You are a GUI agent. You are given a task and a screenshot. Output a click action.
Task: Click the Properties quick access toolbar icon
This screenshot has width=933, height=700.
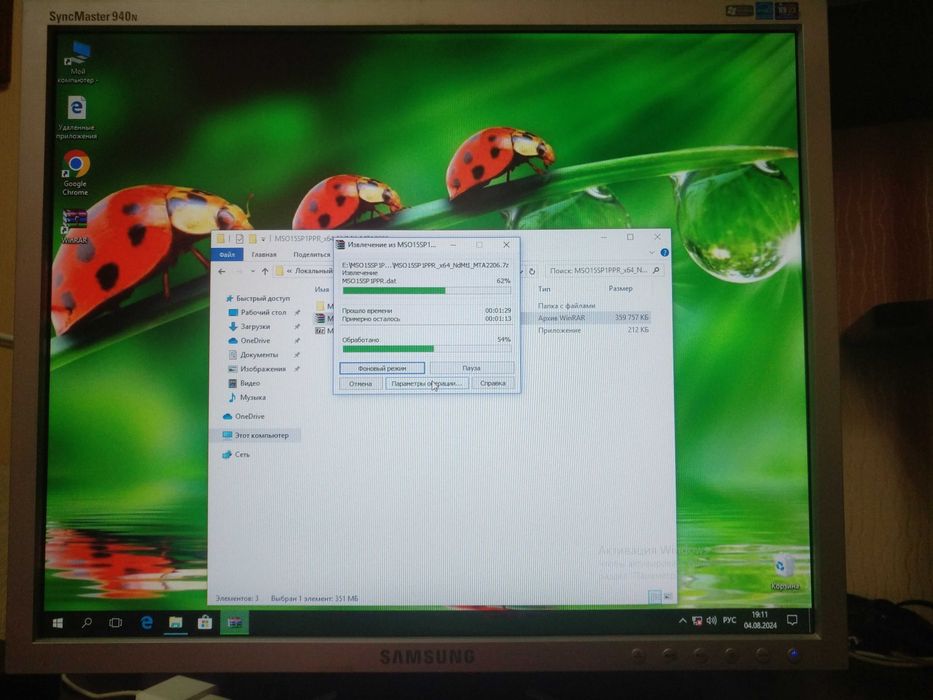(x=239, y=239)
